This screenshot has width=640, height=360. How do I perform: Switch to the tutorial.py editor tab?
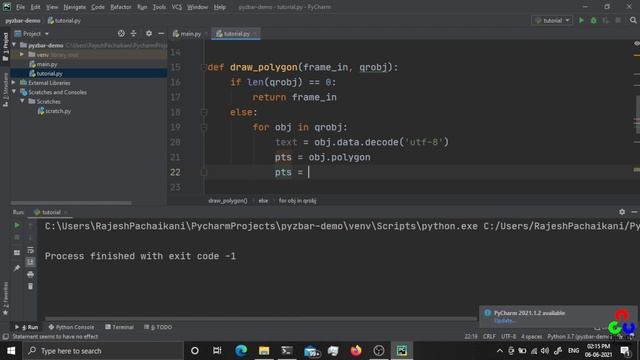click(x=236, y=34)
